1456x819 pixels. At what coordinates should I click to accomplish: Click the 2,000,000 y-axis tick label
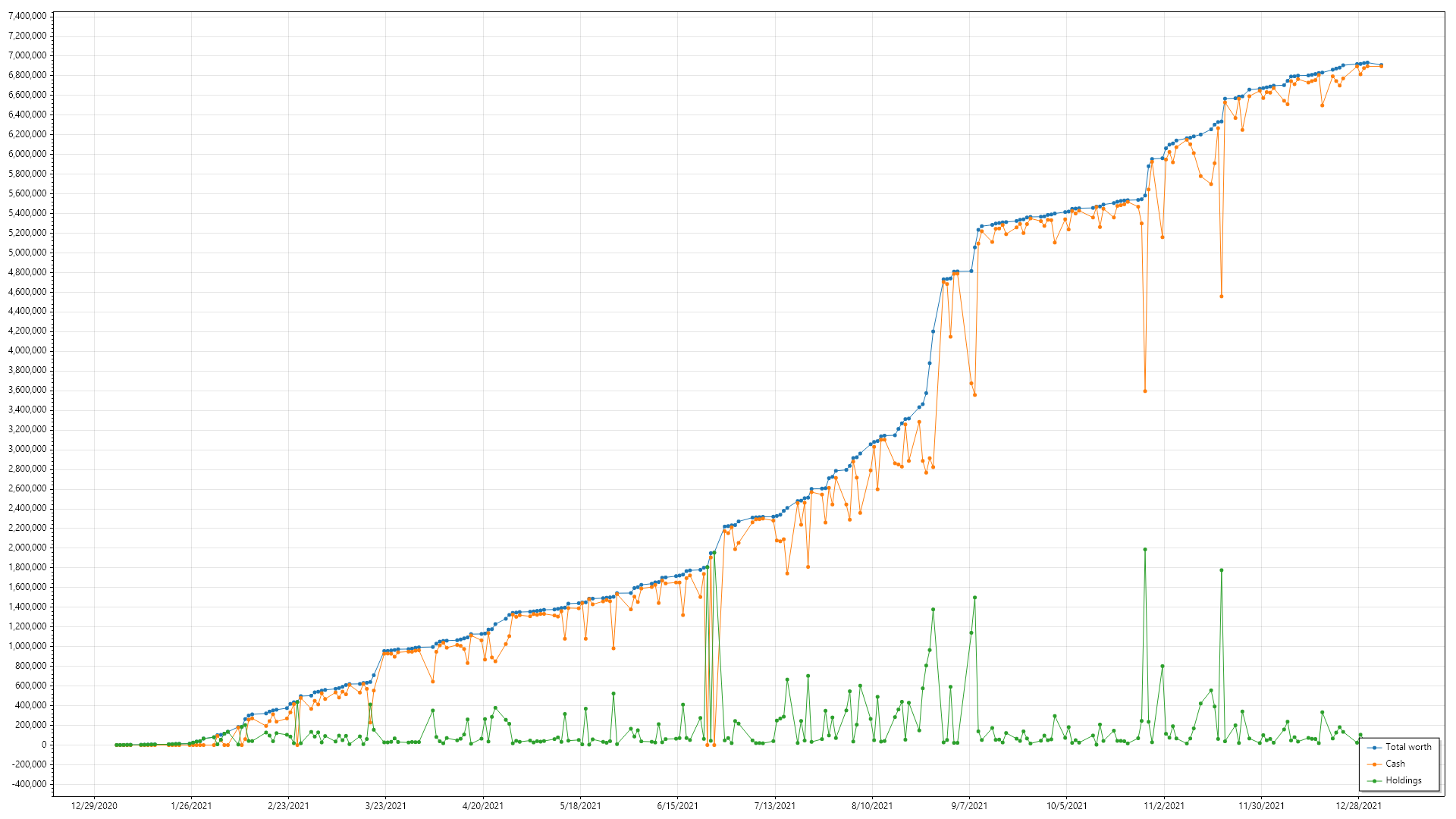click(x=27, y=548)
